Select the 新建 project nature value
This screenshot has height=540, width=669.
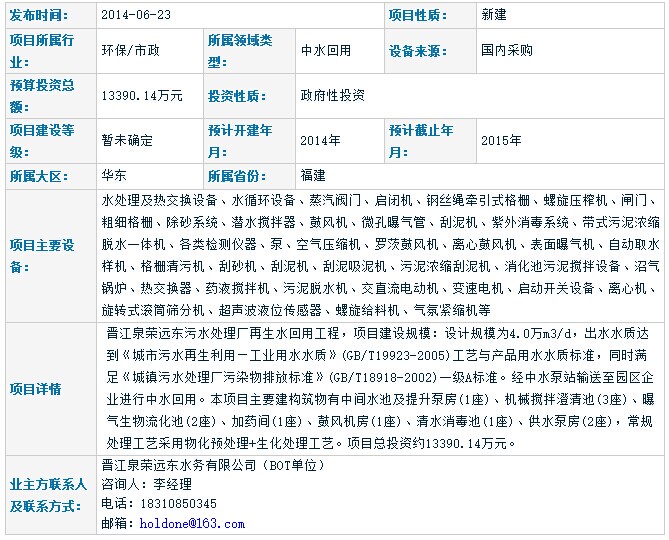click(494, 15)
